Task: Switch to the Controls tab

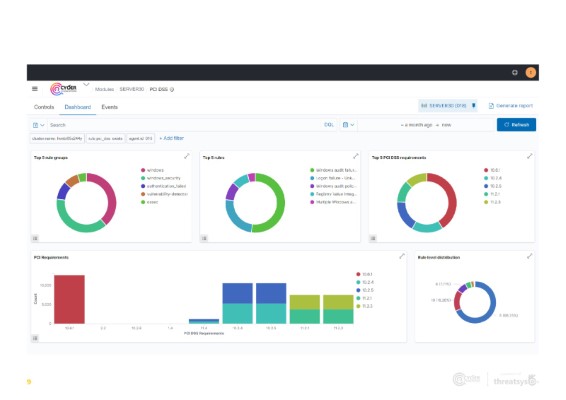Action: 44,107
